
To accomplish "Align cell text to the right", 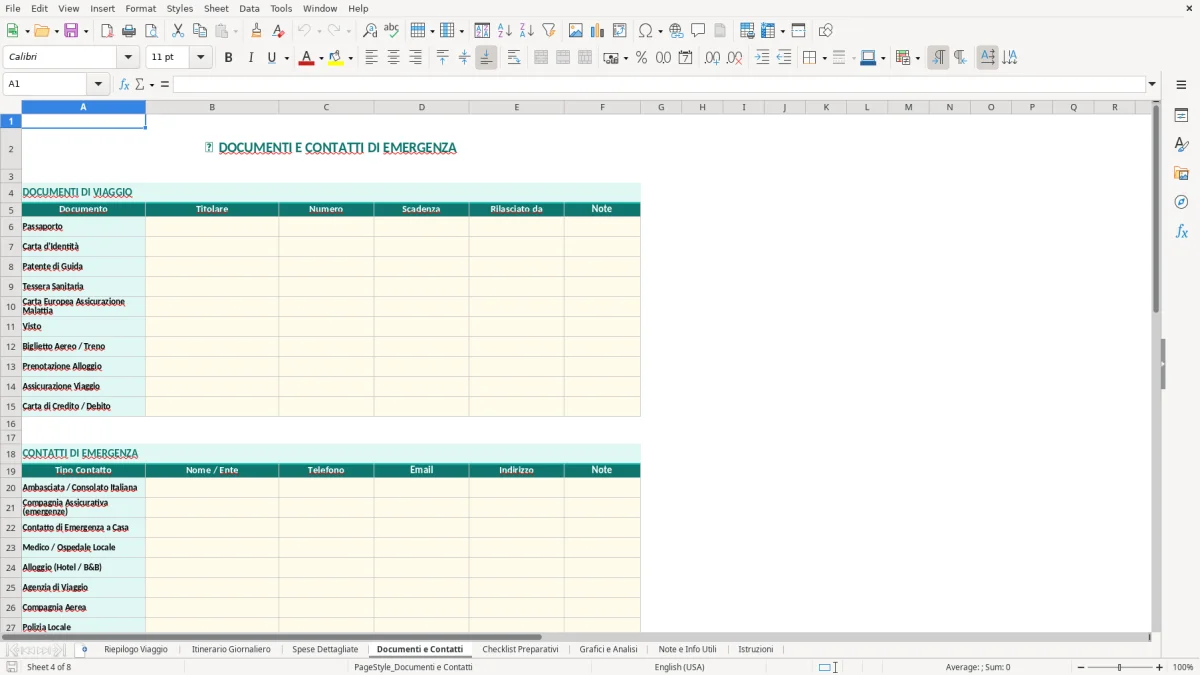I will (415, 58).
